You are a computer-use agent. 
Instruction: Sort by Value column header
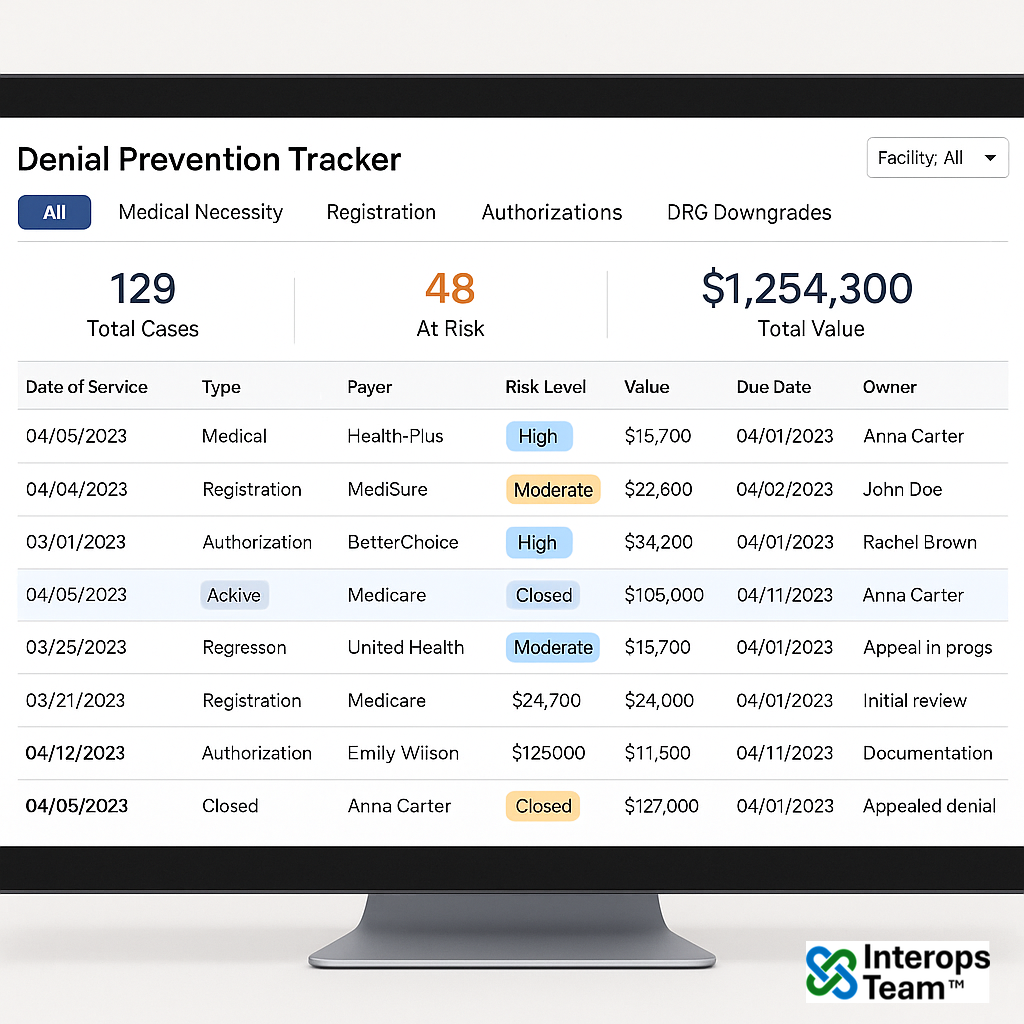click(647, 387)
